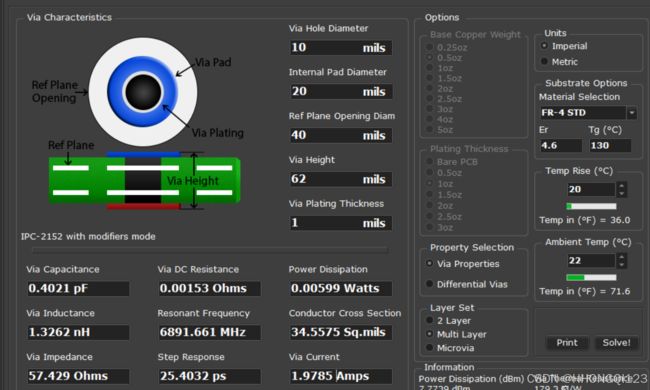Edit the Via Hole Diameter field
Screen dimensions: 650x390
tap(341, 48)
